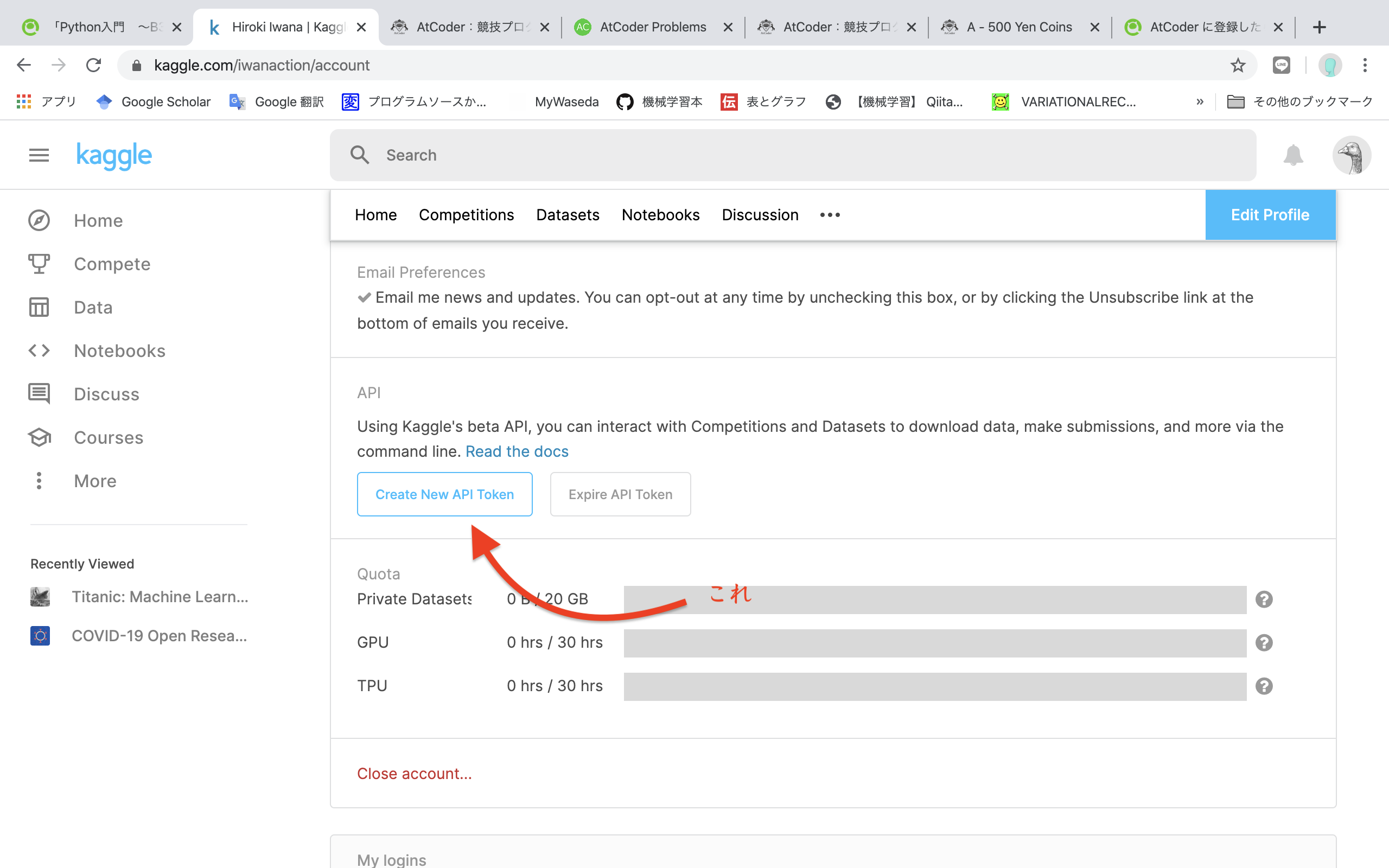Uncheck the email news and updates checkbox
The width and height of the screenshot is (1389, 868).
pyautogui.click(x=365, y=297)
